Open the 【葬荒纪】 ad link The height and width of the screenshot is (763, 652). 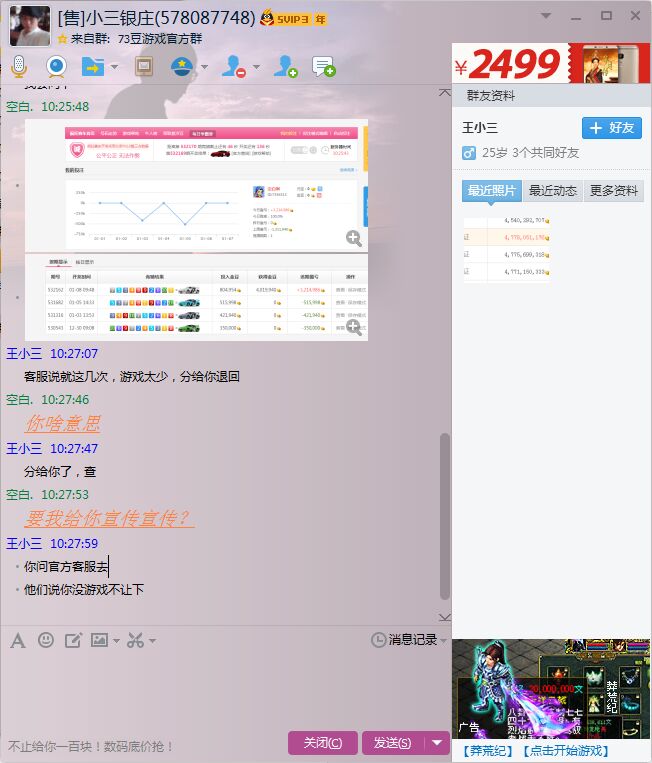(x=487, y=751)
